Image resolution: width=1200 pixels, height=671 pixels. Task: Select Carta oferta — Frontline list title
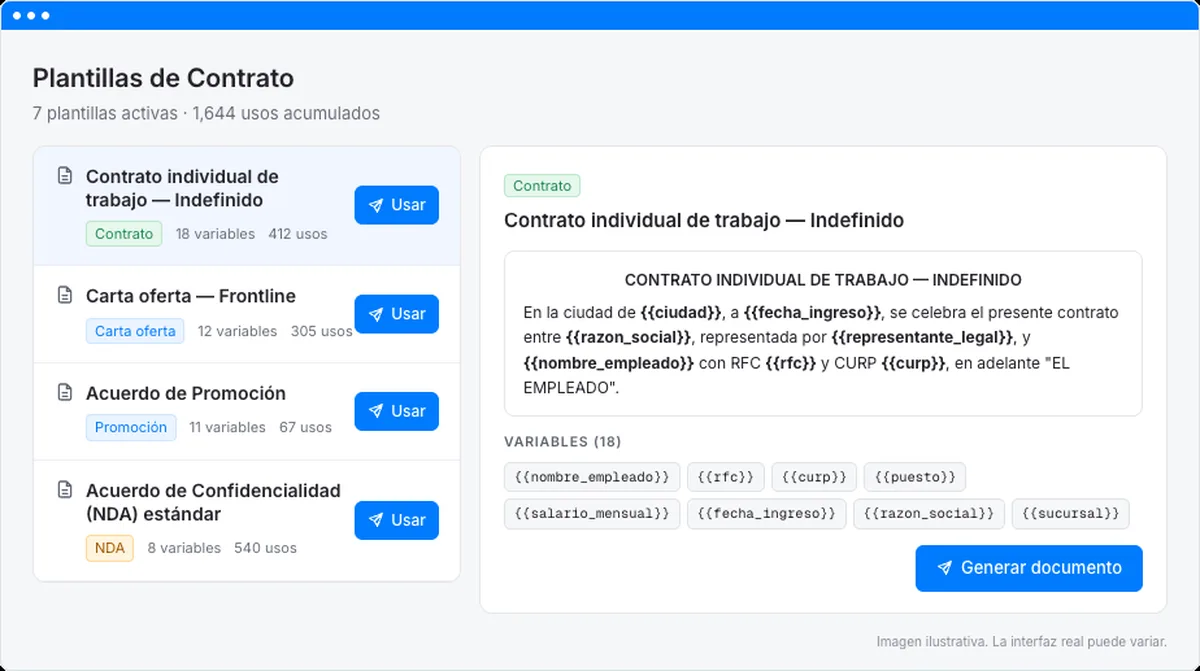[191, 296]
